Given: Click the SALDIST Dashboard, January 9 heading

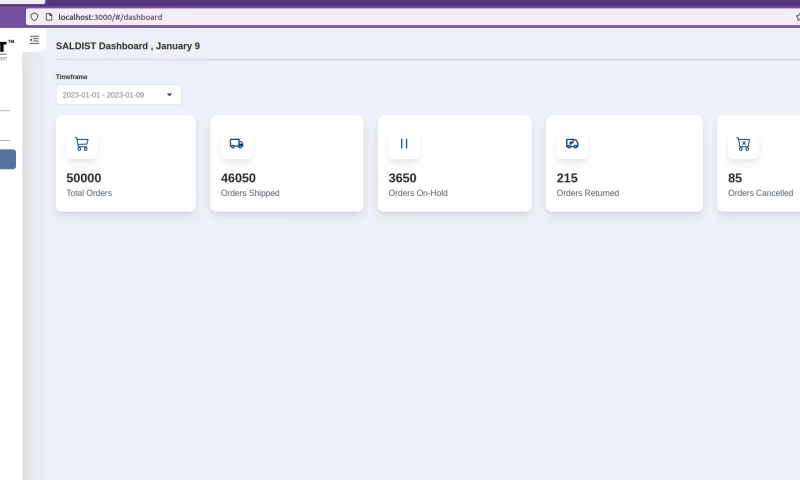Looking at the screenshot, I should [128, 46].
